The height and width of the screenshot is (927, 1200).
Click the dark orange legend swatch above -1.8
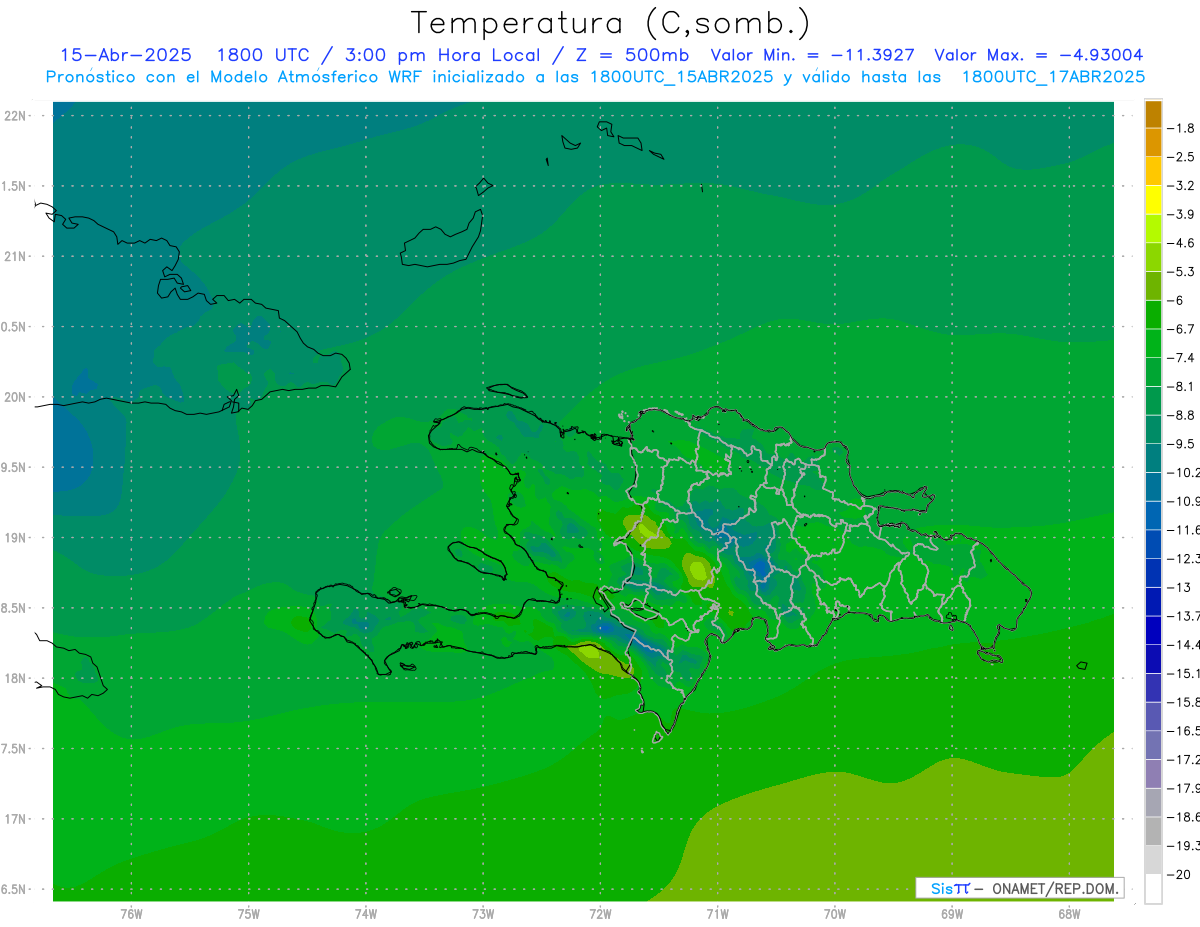[1153, 114]
